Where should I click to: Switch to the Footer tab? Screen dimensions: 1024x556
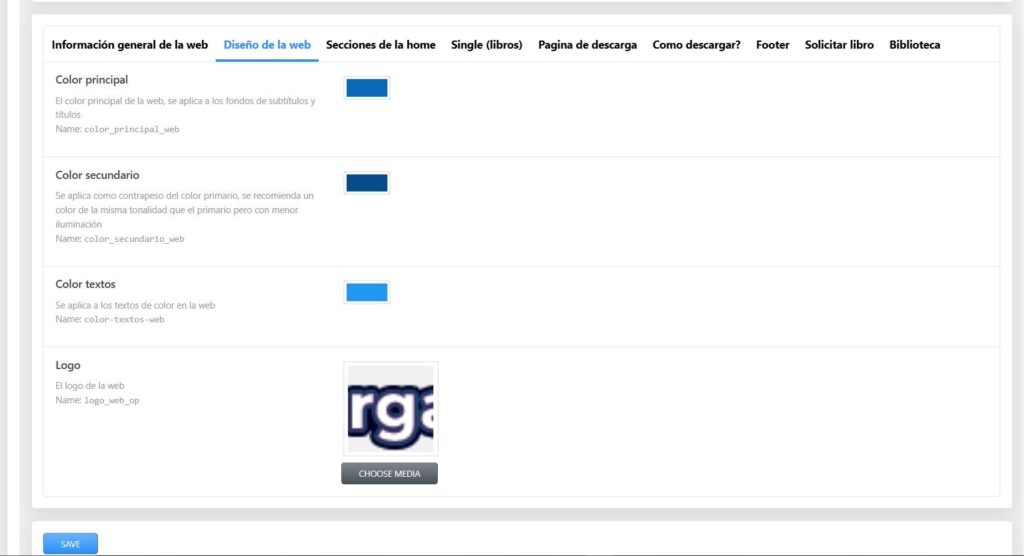tap(772, 45)
